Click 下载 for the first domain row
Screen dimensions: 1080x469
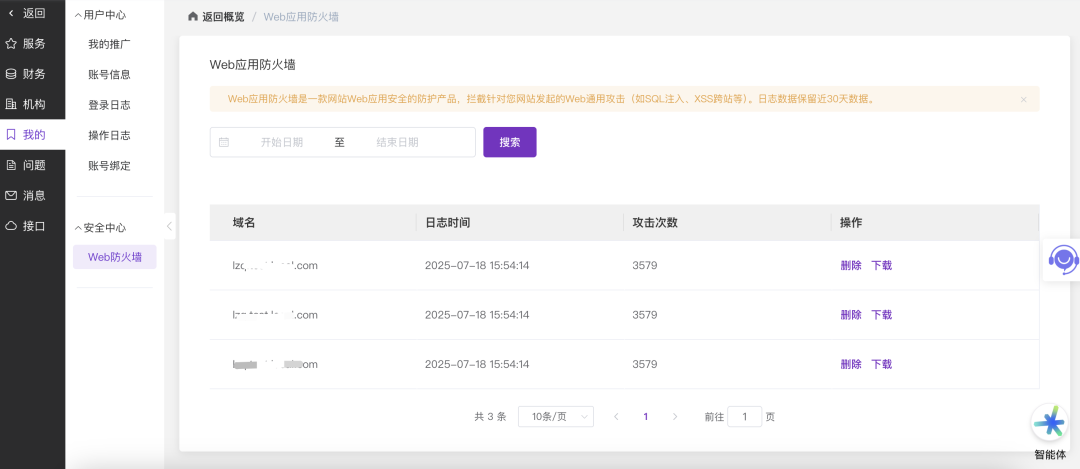click(x=881, y=266)
